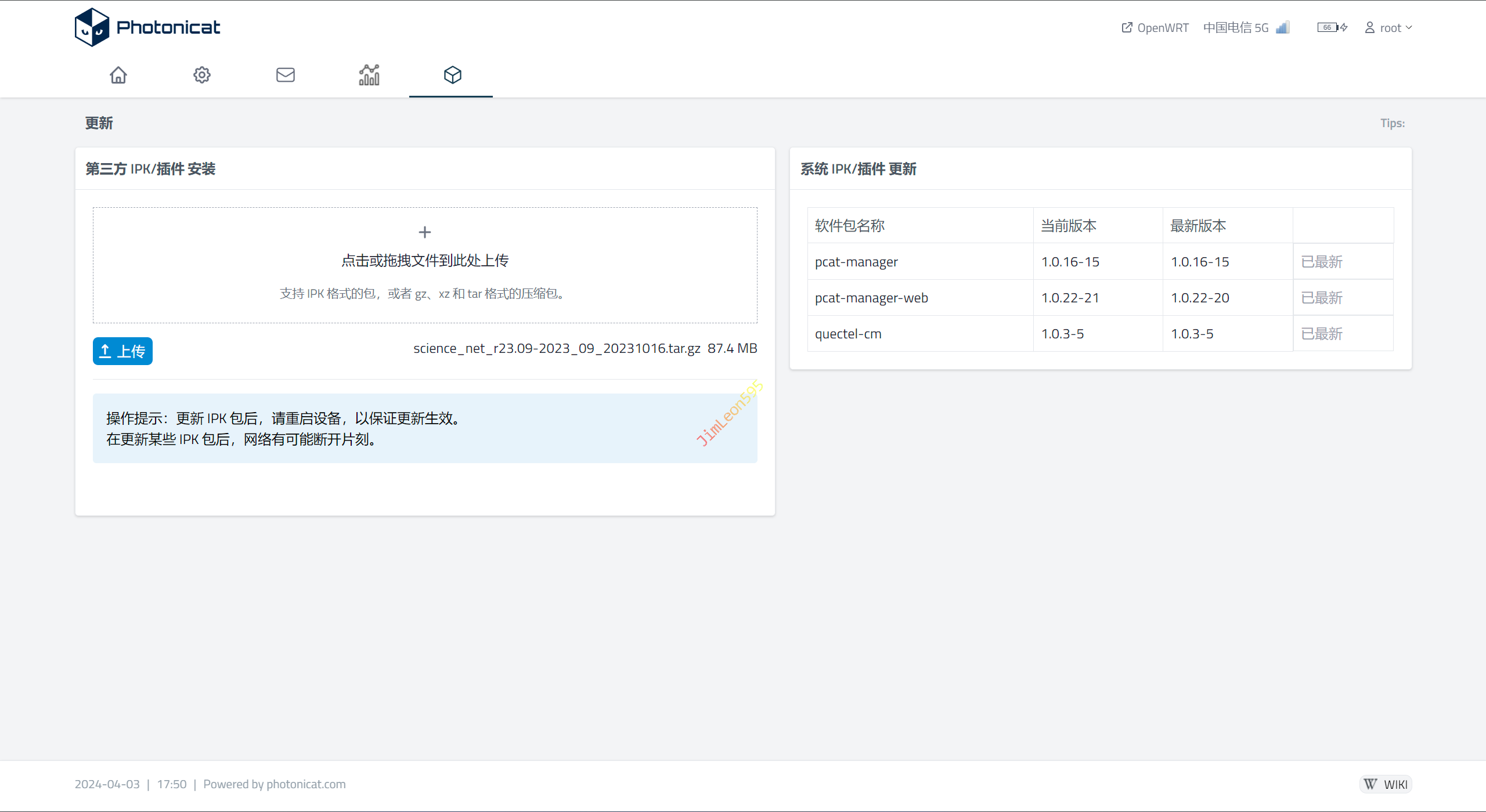Click 已最新 for quectel-cm

[x=1322, y=334]
